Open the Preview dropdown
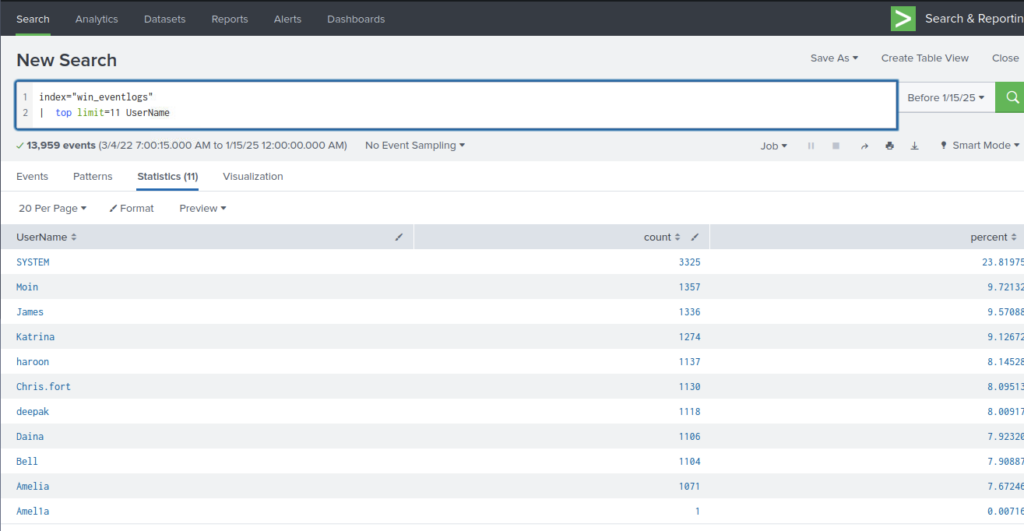This screenshot has height=531, width=1024. [x=202, y=208]
